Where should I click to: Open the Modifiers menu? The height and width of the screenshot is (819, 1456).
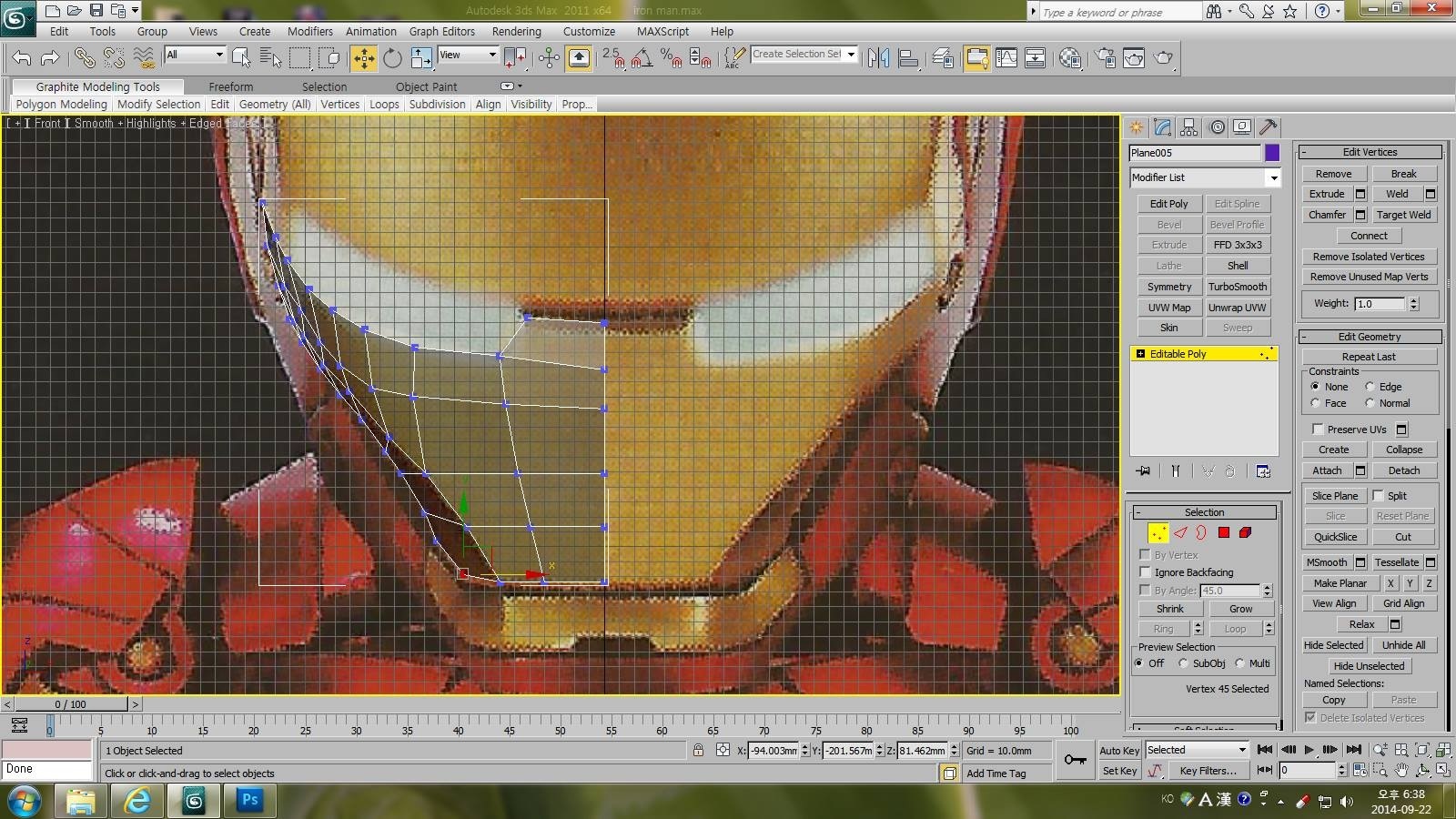(310, 31)
